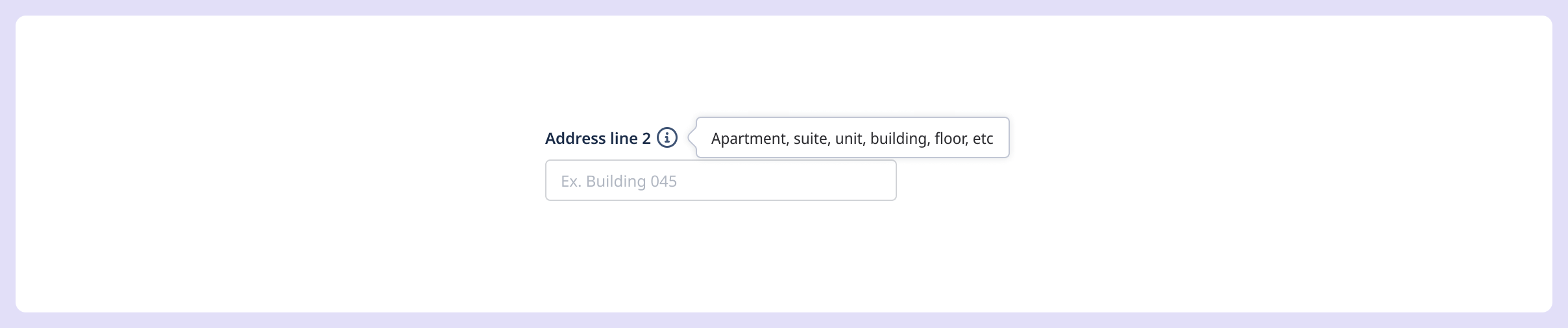Focus the Address line 2 input field
Screen dimensions: 1568x328
click(x=720, y=180)
